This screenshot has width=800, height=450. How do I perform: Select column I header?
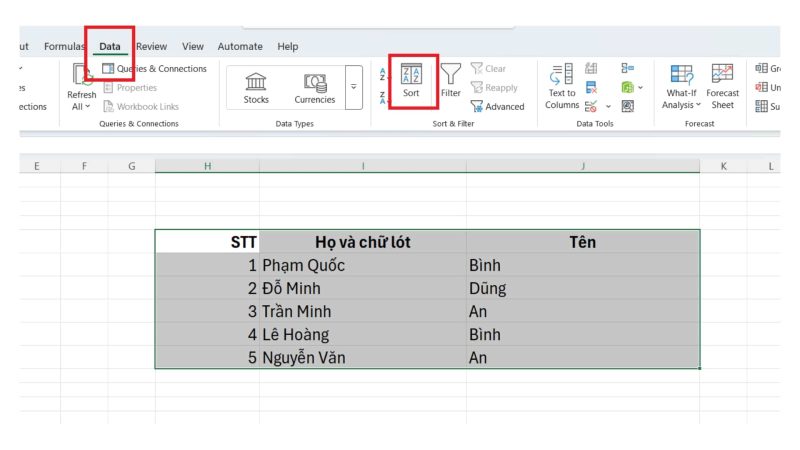[x=363, y=166]
